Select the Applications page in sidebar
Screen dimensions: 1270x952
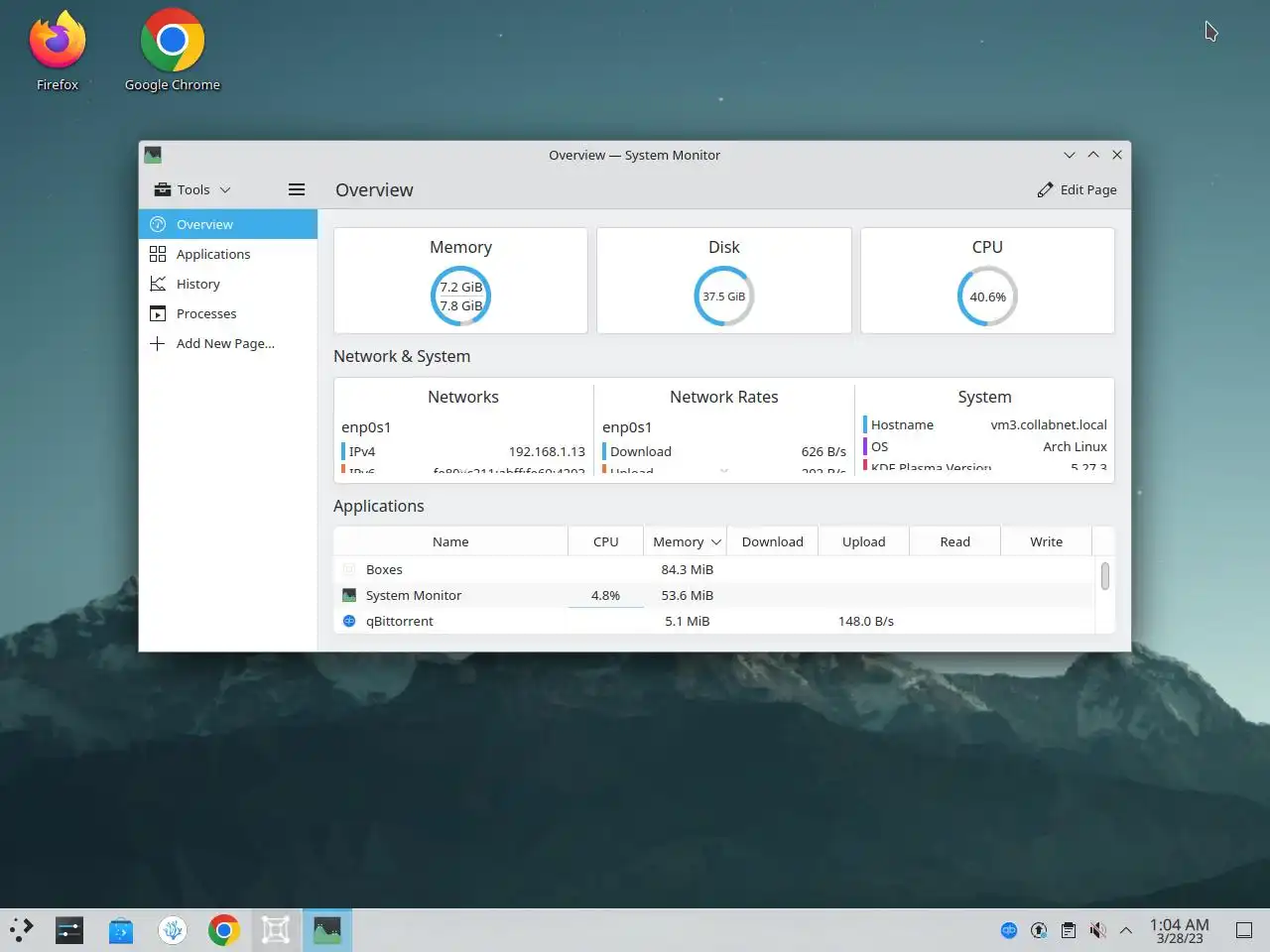click(228, 254)
